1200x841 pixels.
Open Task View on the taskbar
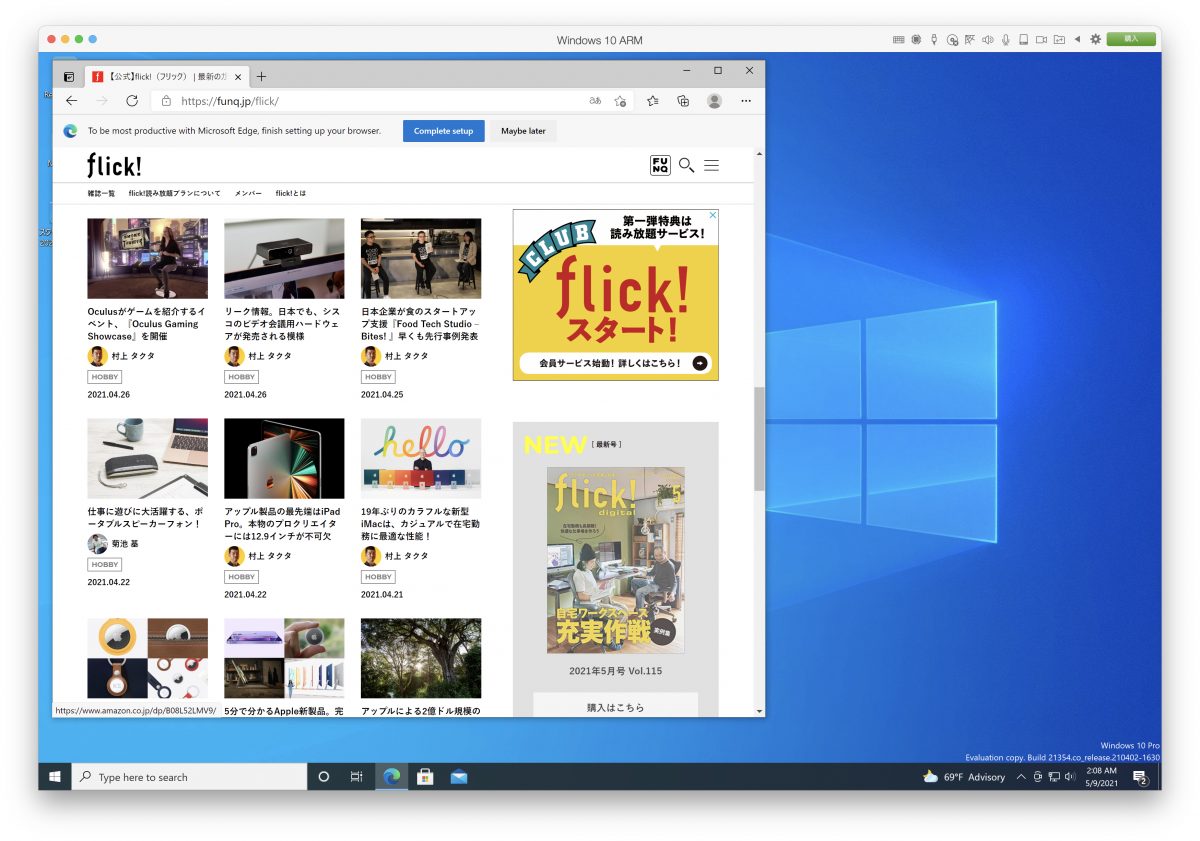point(356,777)
